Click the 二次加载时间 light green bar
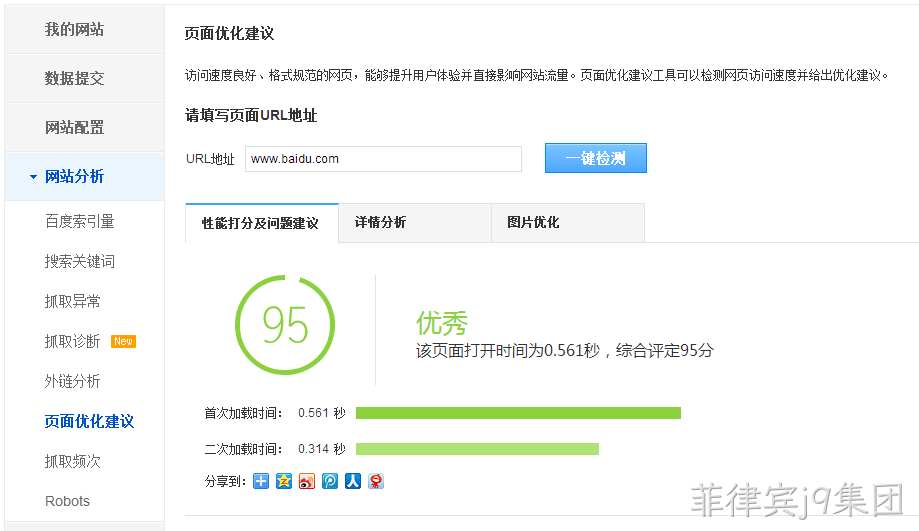919x531 pixels. click(x=477, y=449)
